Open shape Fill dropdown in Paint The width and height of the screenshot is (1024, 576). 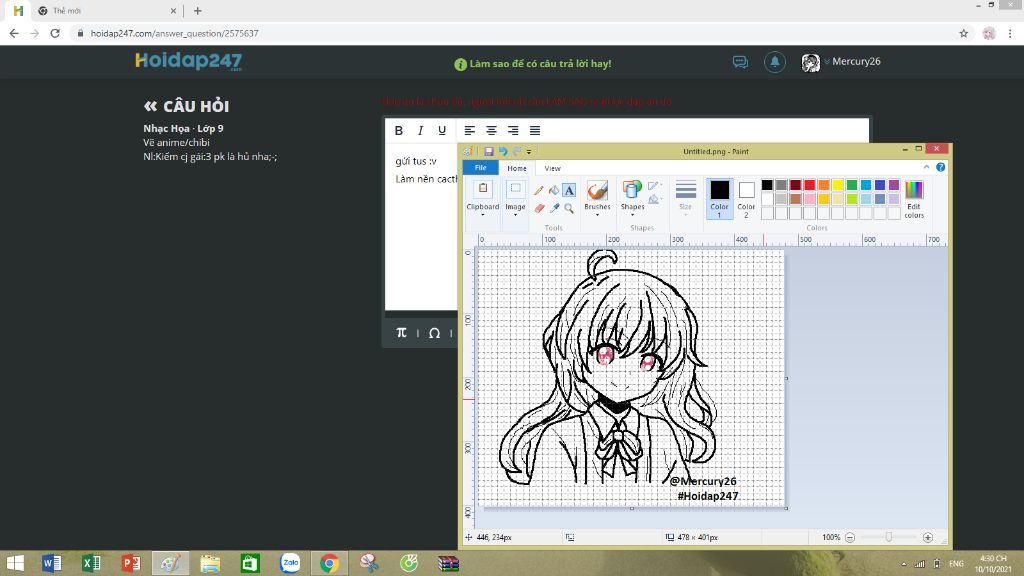(654, 199)
